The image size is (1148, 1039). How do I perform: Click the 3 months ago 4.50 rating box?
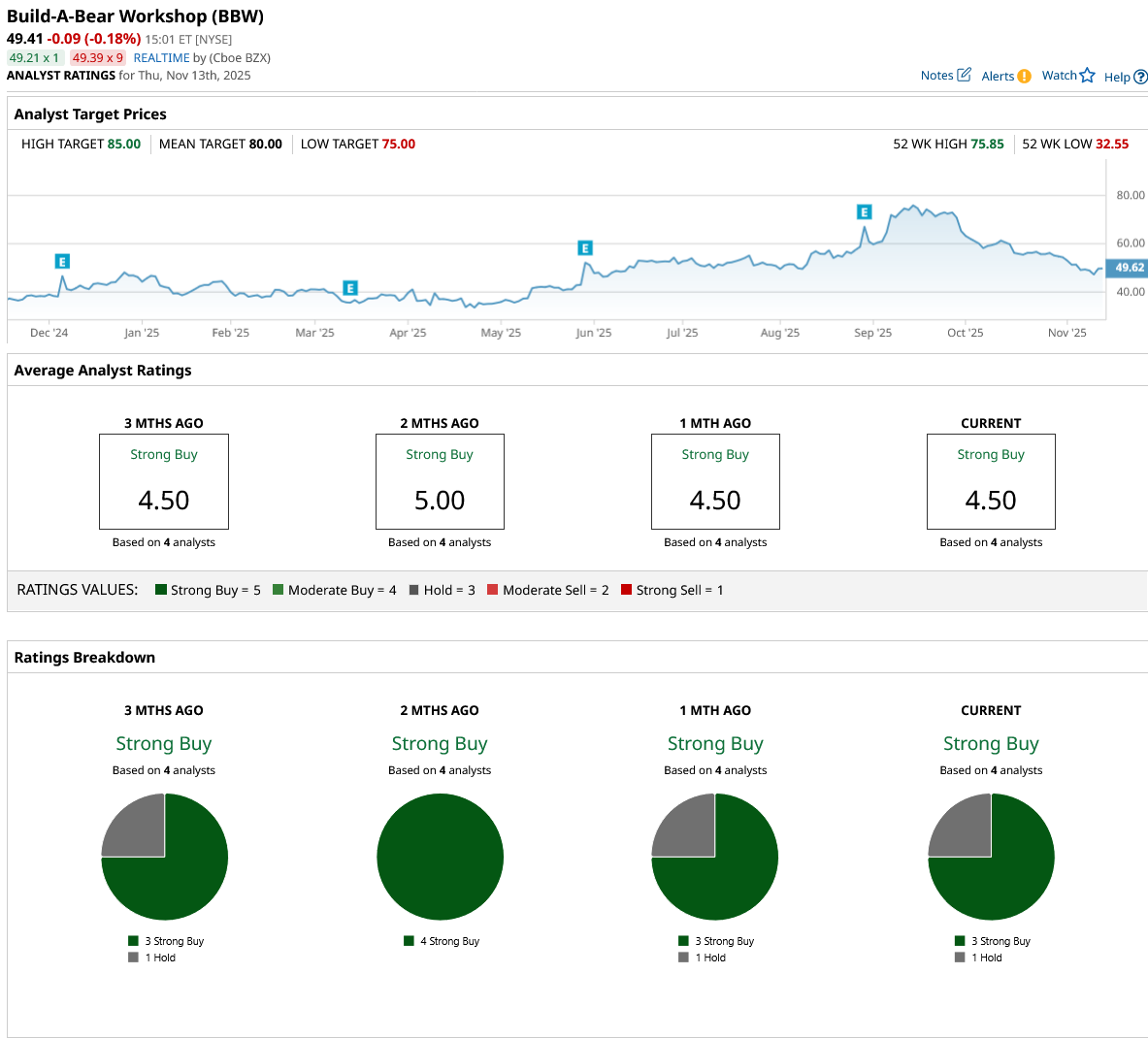164,481
